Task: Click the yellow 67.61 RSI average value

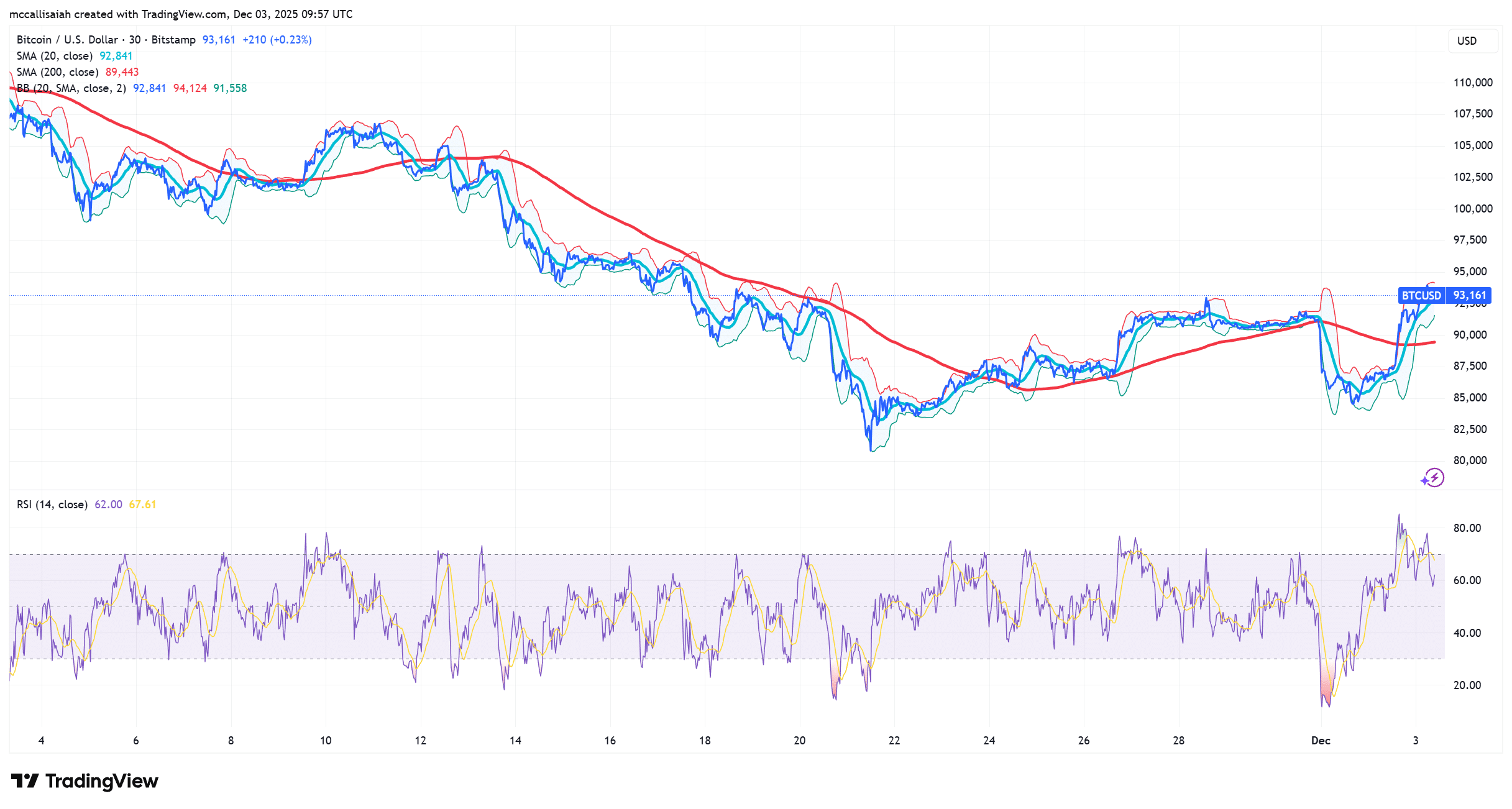Action: [142, 505]
